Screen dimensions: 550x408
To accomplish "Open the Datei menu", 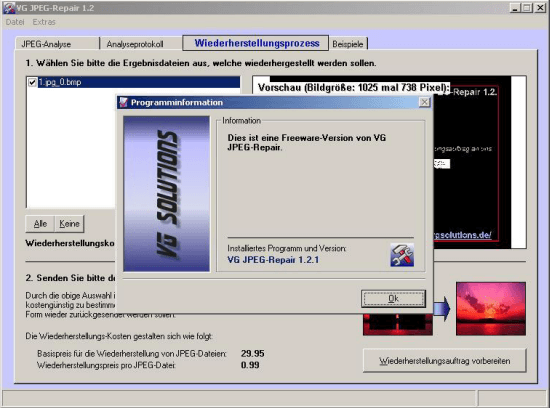I will [15, 22].
